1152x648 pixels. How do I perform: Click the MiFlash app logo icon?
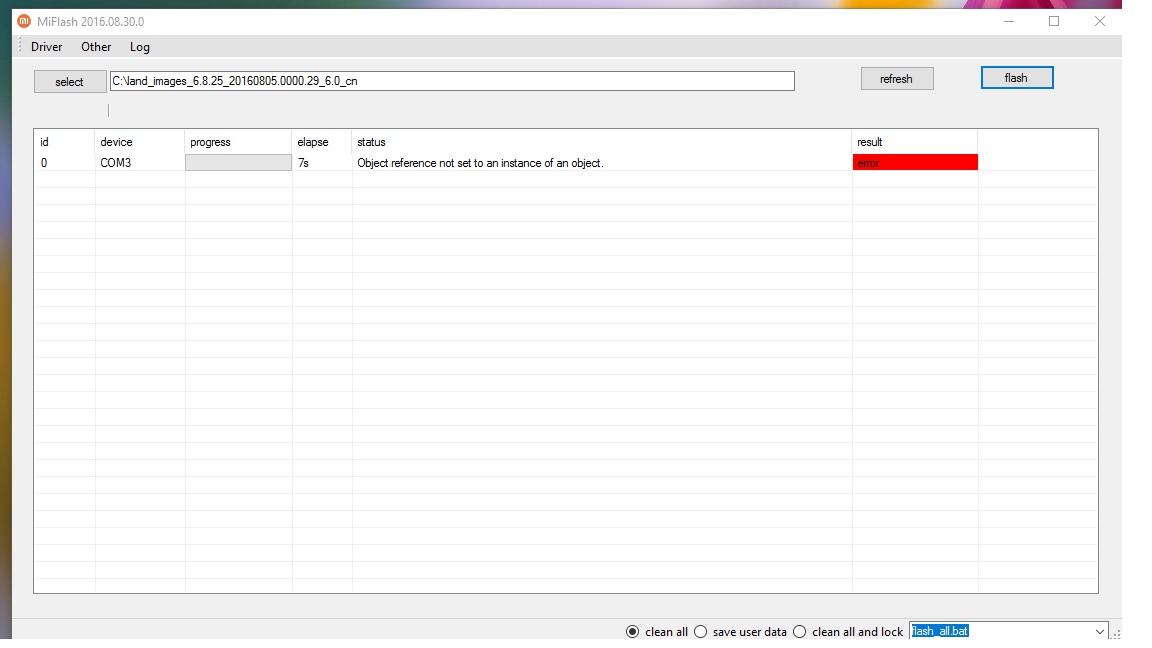[x=24, y=21]
